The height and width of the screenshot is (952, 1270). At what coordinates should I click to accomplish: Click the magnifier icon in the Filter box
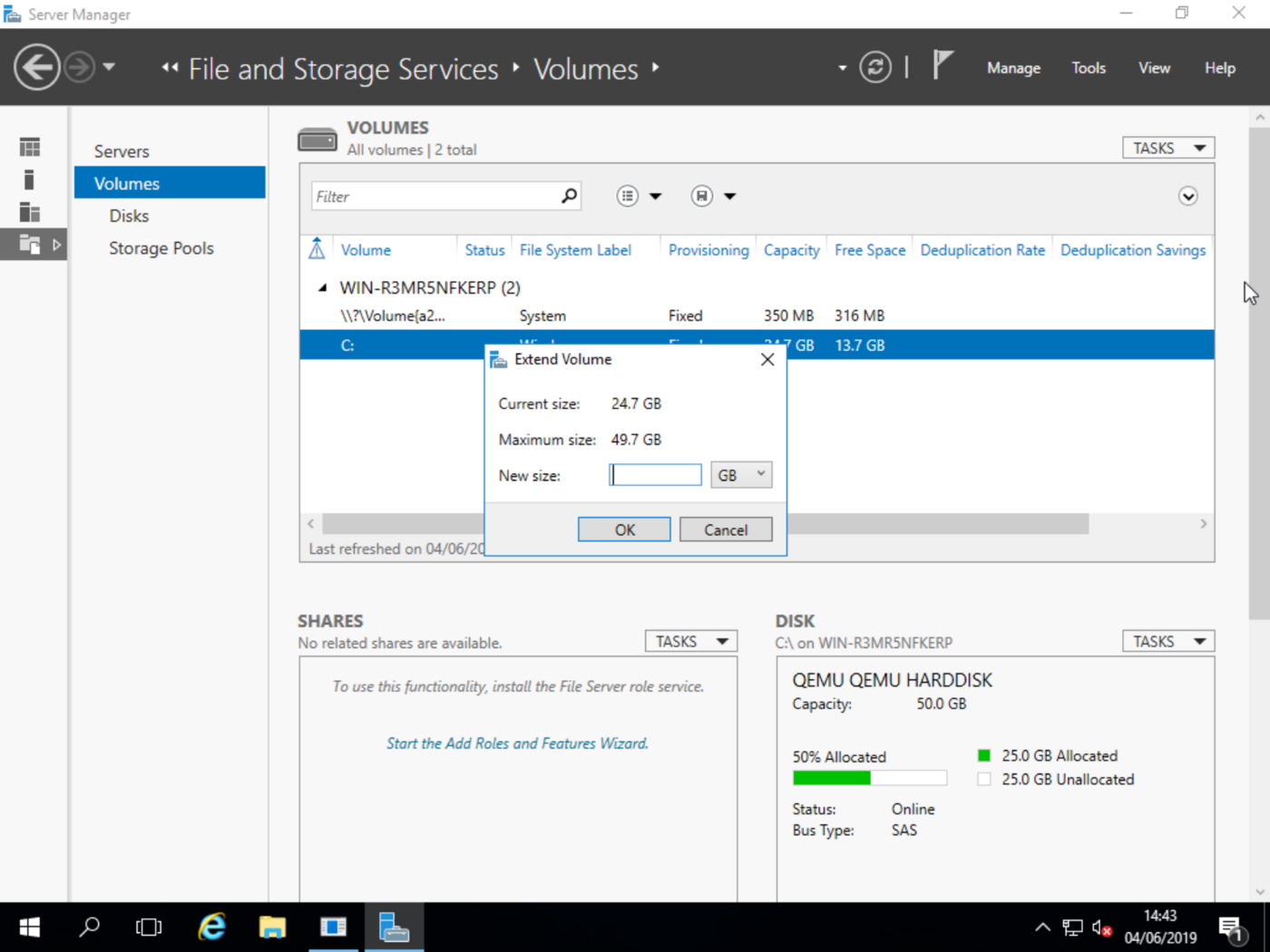coord(568,195)
